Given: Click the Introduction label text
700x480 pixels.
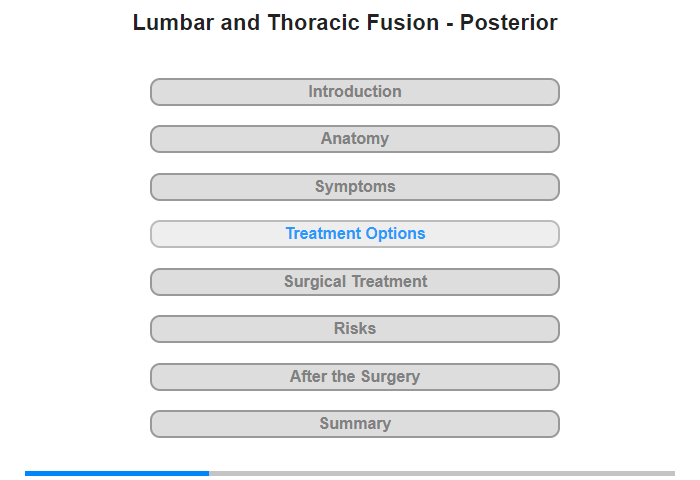Looking at the screenshot, I should pyautogui.click(x=355, y=92).
